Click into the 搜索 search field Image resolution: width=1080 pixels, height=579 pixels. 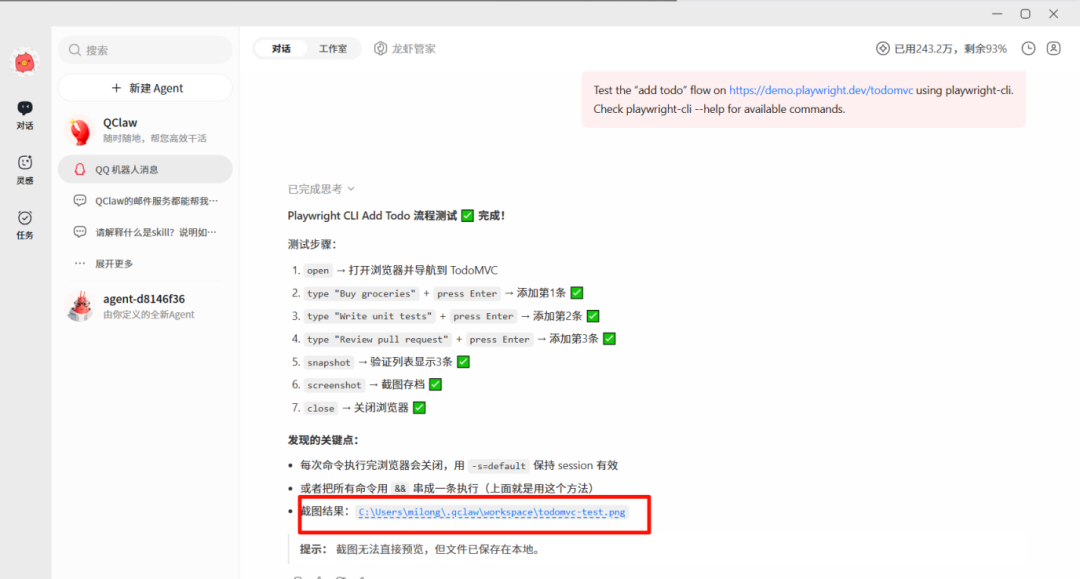point(145,50)
